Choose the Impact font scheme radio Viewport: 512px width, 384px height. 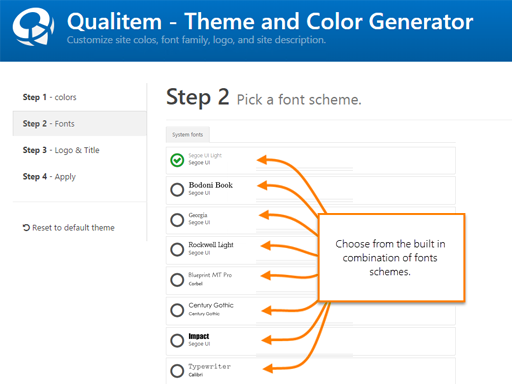(177, 340)
